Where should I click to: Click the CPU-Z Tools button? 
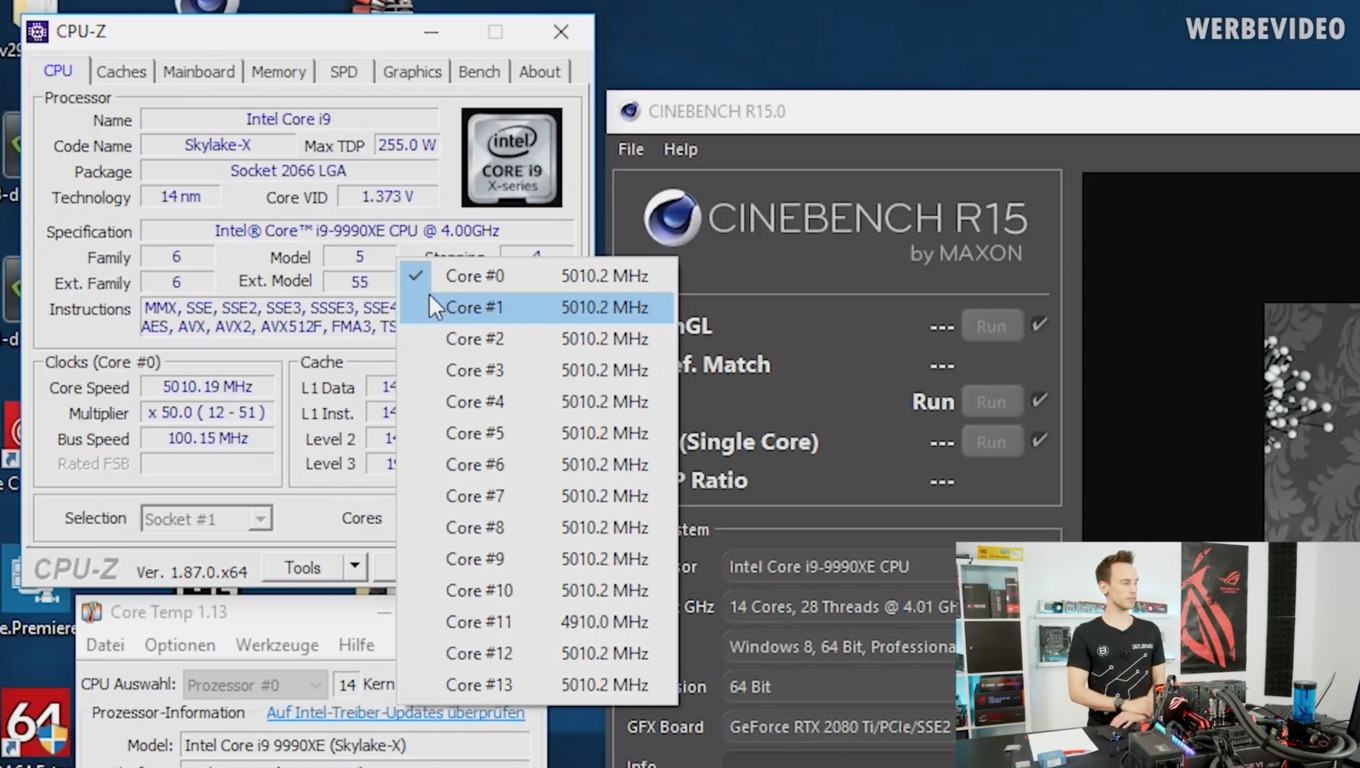coord(302,568)
